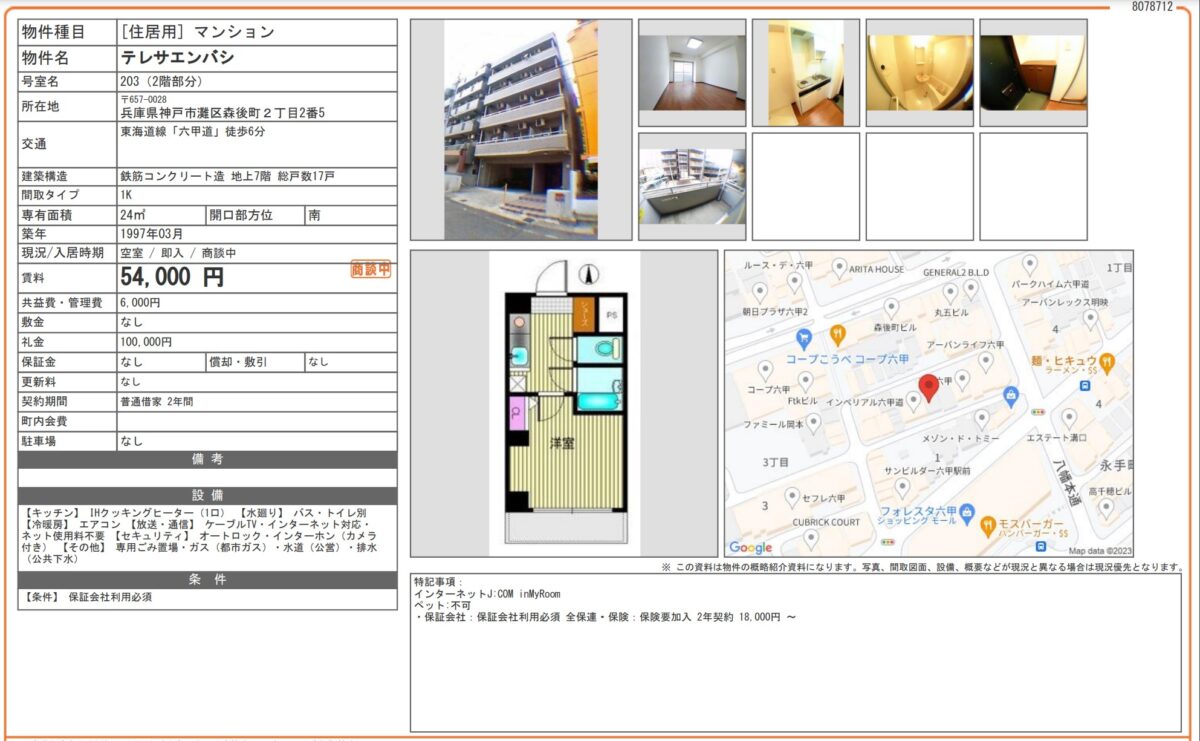Open the bathroom photo thumbnail
This screenshot has width=1200, height=741.
pos(919,72)
